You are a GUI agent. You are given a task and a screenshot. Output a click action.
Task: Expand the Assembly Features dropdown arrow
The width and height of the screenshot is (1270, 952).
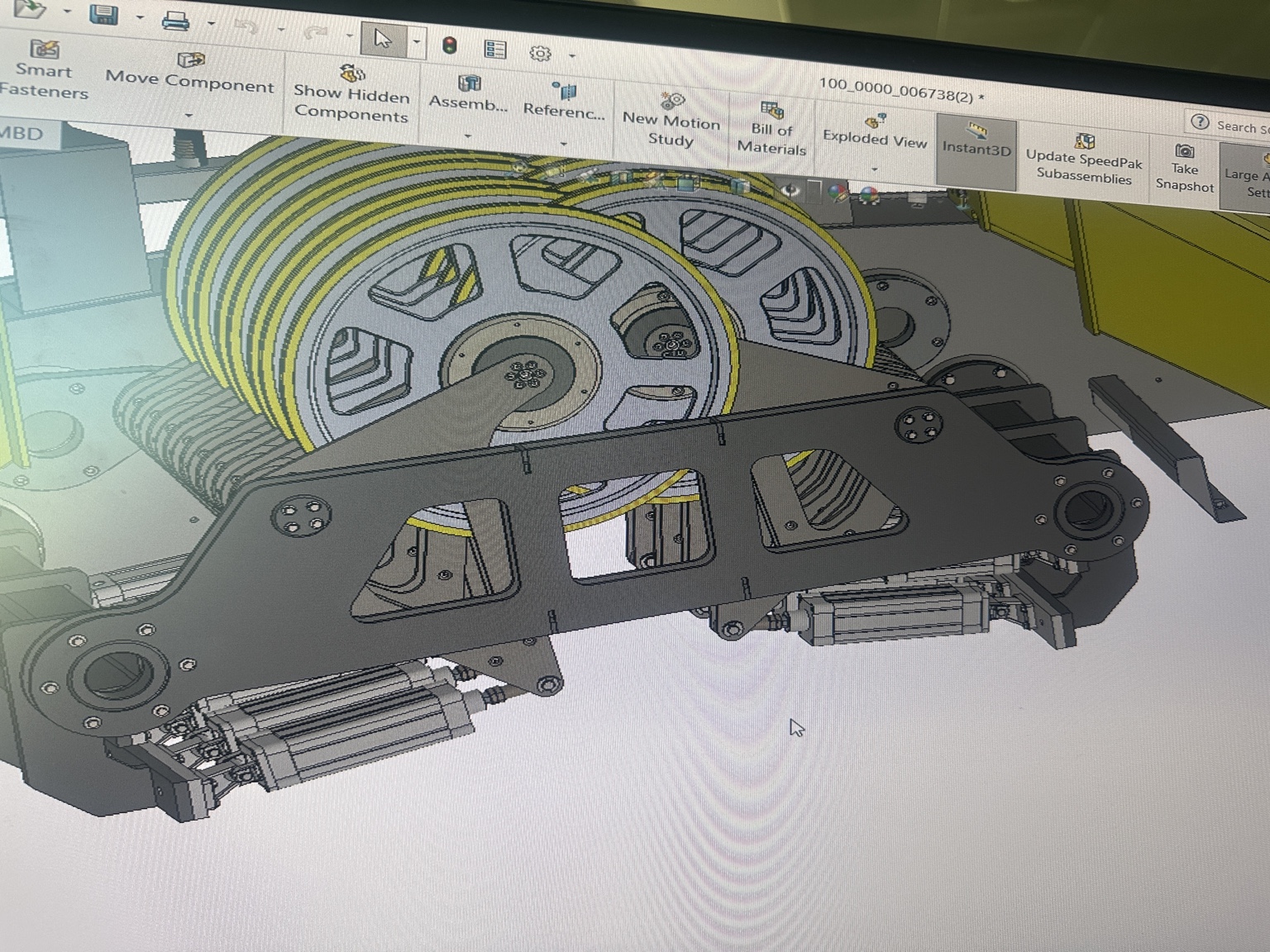pos(467,135)
